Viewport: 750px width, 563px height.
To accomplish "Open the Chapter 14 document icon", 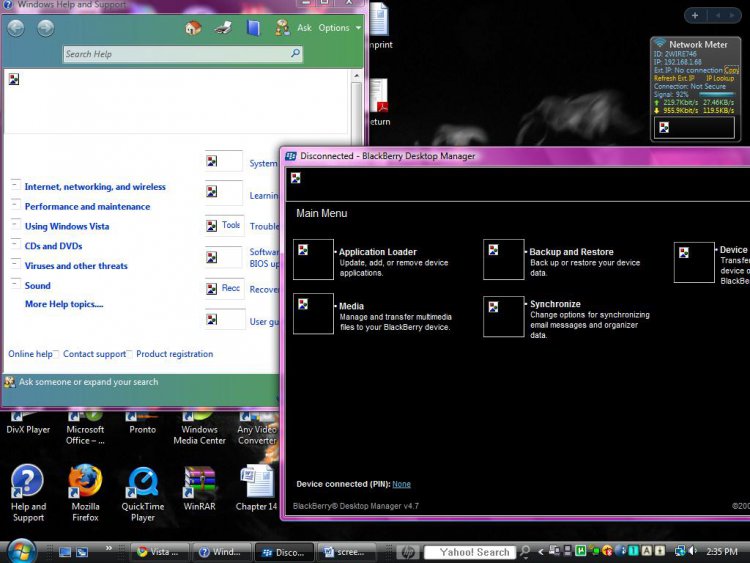I will [x=256, y=488].
